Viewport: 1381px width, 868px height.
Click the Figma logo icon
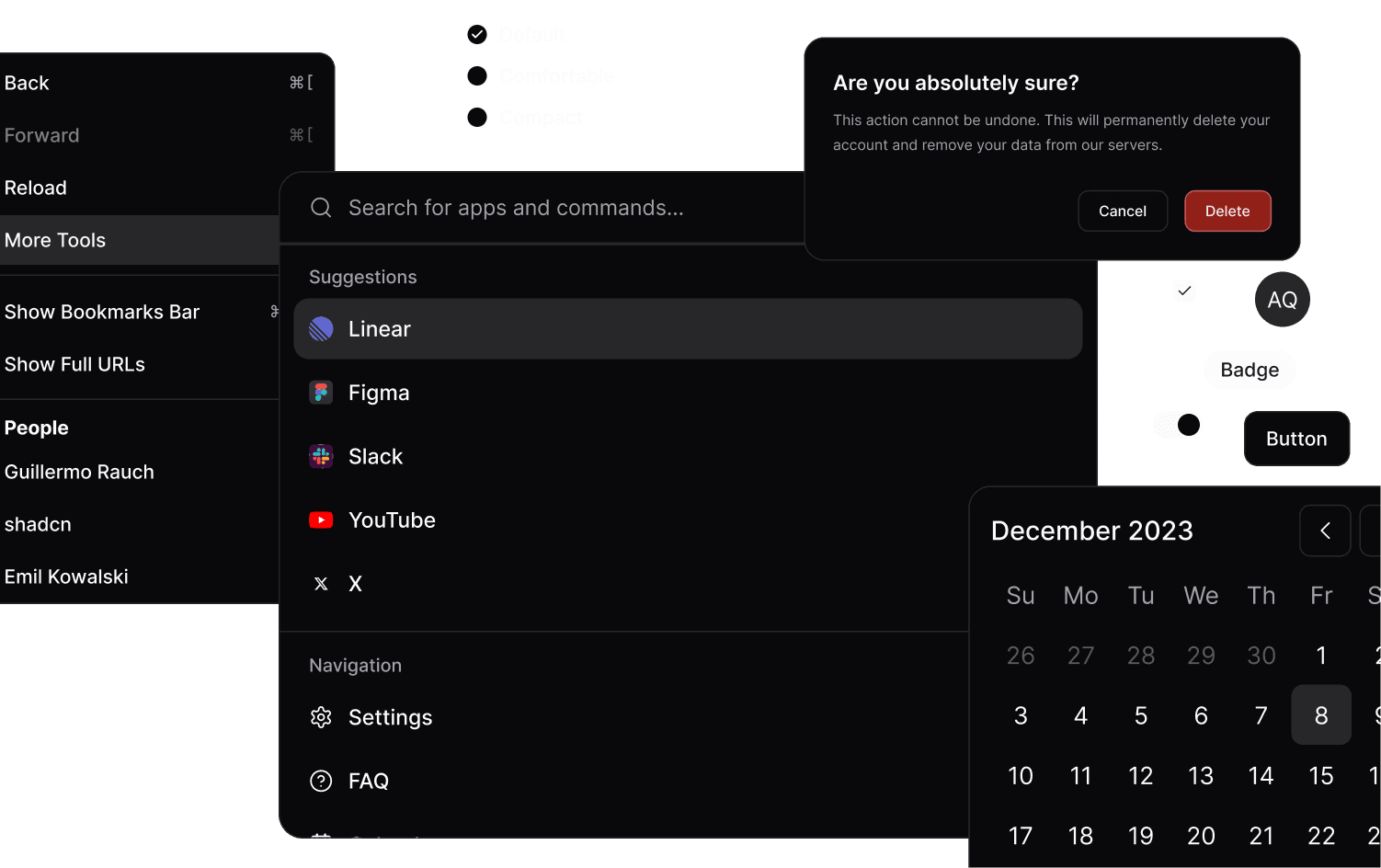[321, 393]
